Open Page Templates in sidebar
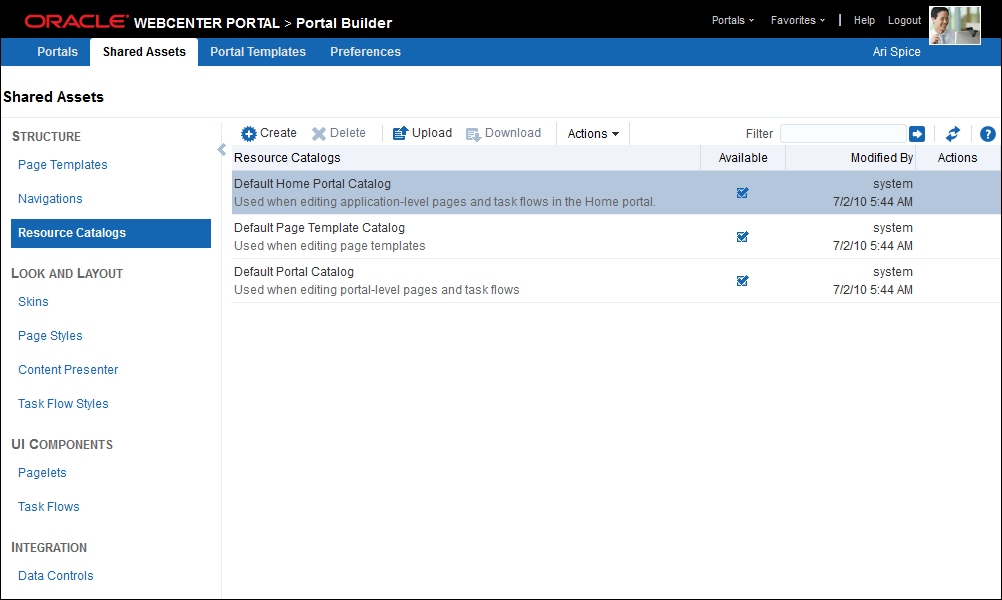Image resolution: width=1002 pixels, height=600 pixels. click(x=63, y=165)
